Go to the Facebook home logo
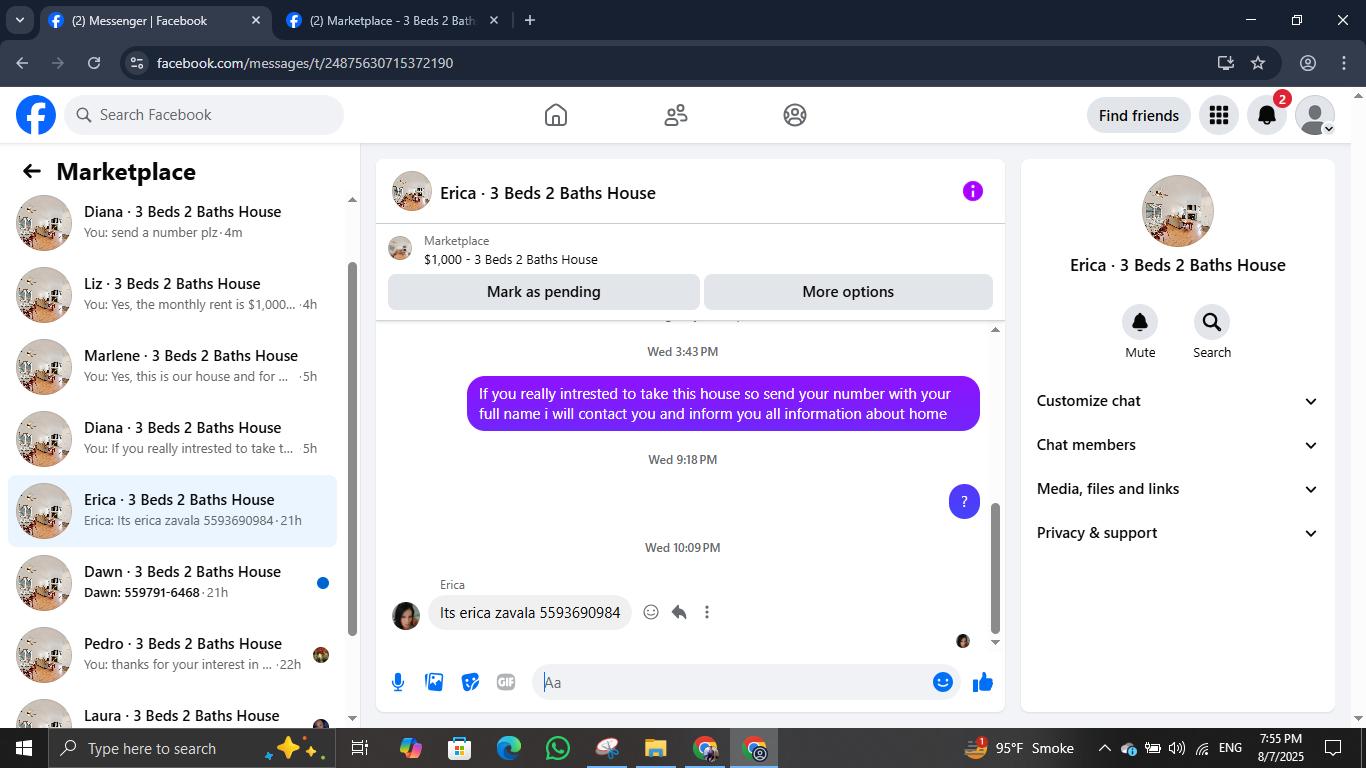Image resolution: width=1366 pixels, height=768 pixels. pos(36,115)
